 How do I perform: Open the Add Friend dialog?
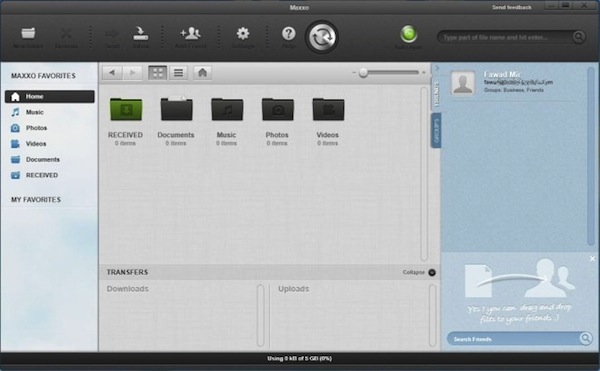click(x=190, y=33)
